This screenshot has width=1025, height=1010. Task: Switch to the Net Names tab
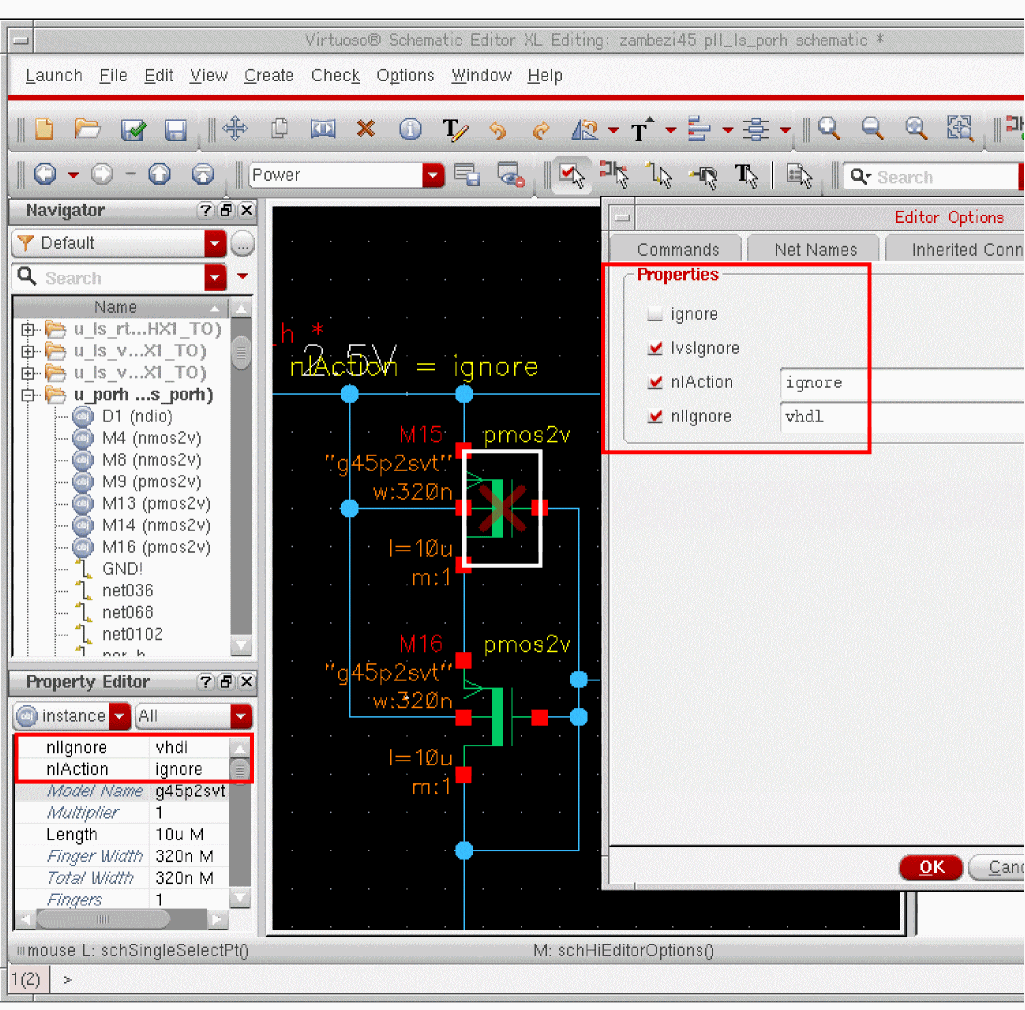815,250
